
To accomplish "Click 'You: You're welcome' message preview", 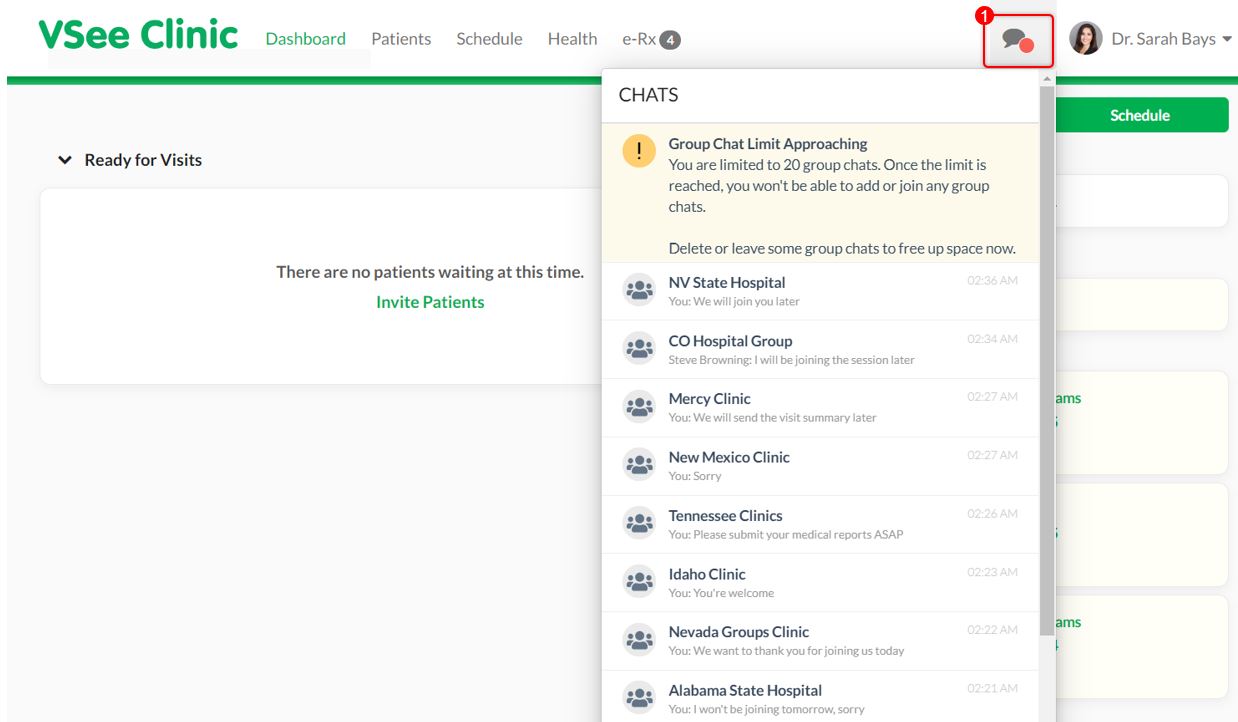I will (x=721, y=593).
